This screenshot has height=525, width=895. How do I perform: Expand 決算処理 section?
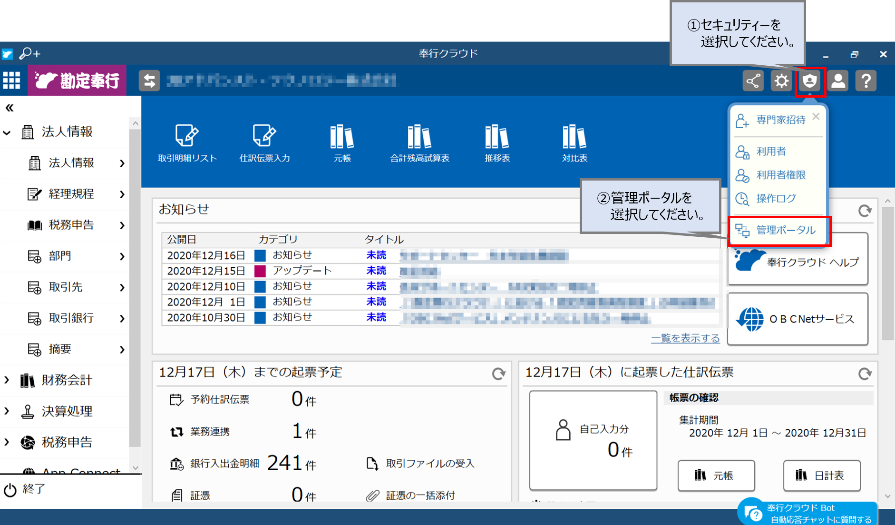point(7,411)
